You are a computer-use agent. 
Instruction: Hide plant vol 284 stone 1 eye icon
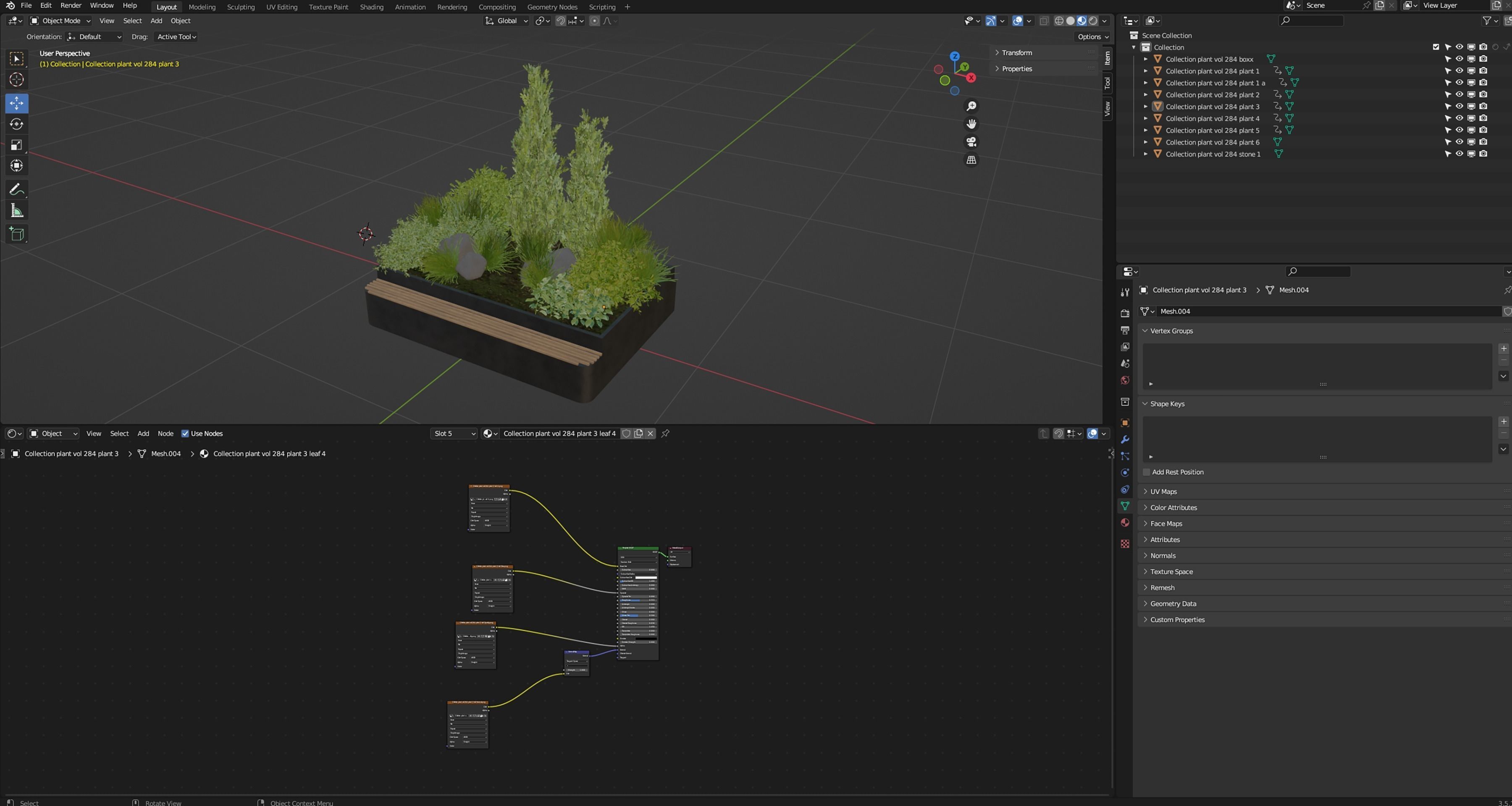[1459, 154]
